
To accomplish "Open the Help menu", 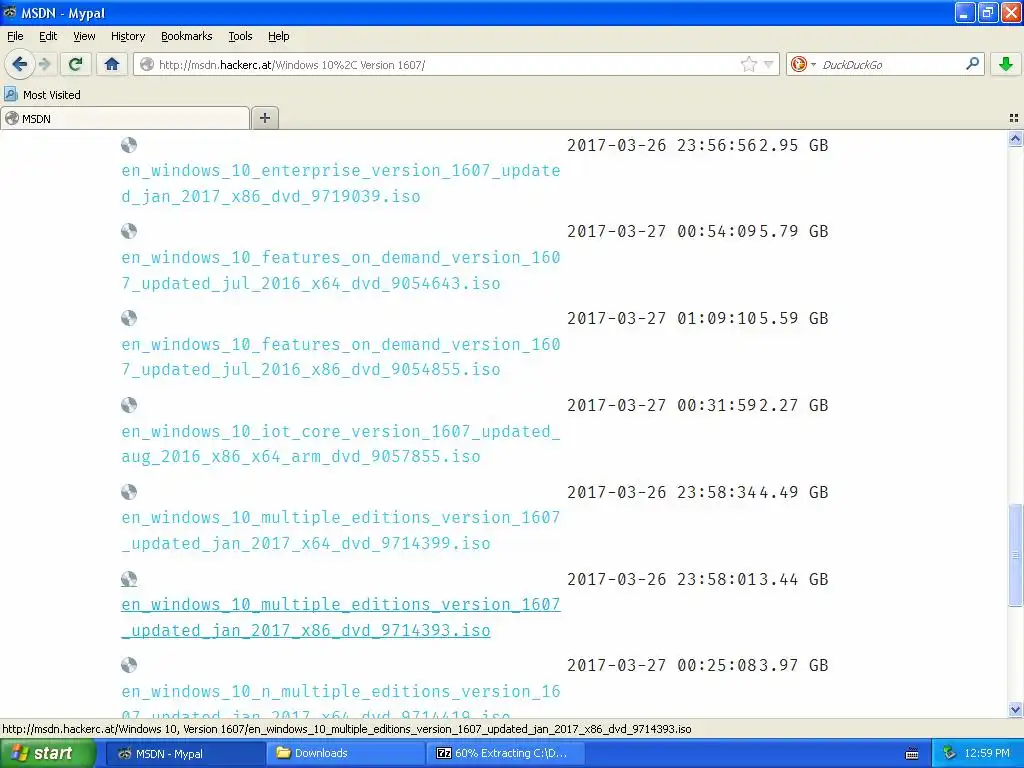I will tap(278, 36).
